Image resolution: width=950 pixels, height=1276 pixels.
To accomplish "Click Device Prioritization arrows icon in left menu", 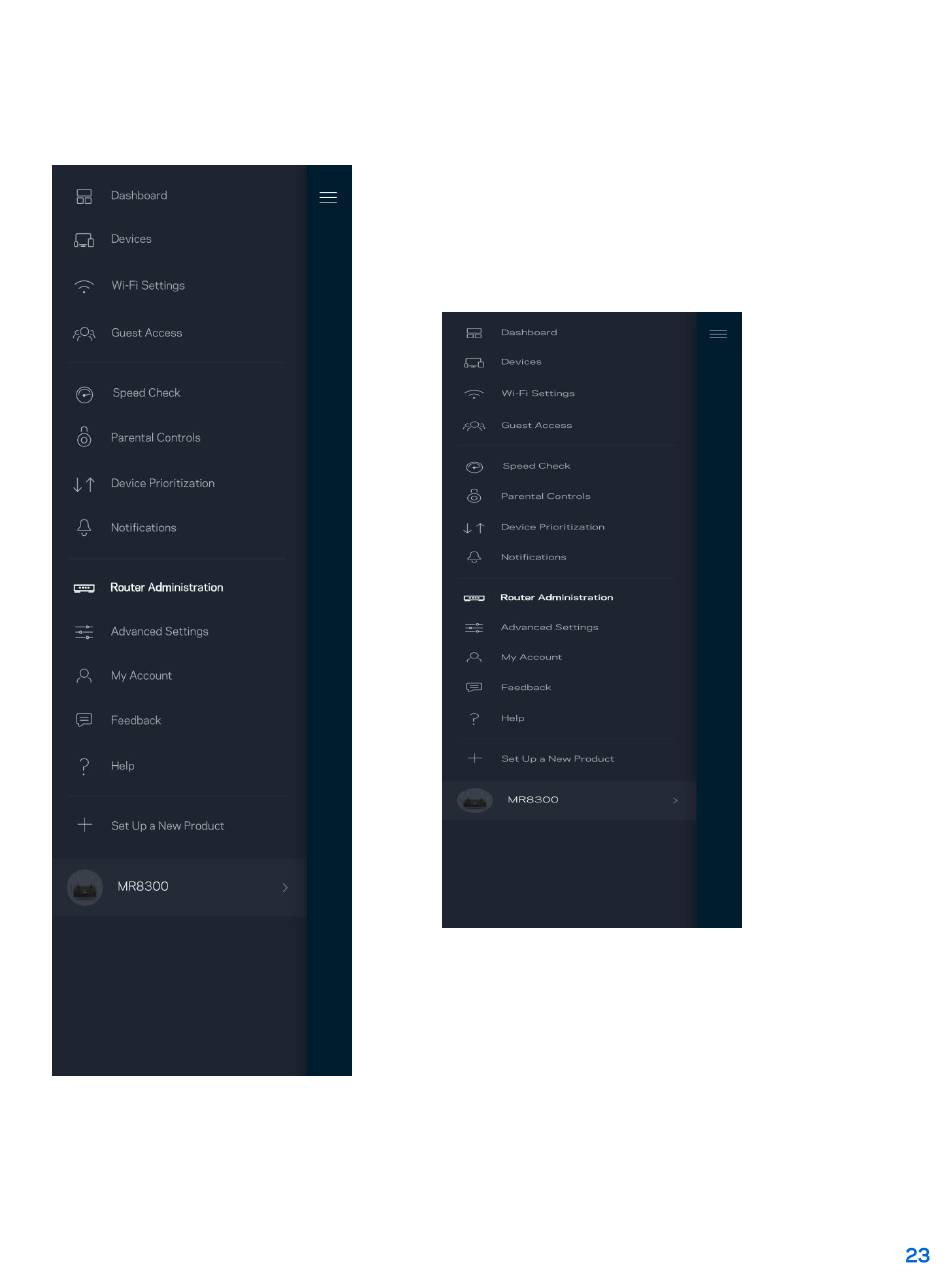I will pos(85,484).
